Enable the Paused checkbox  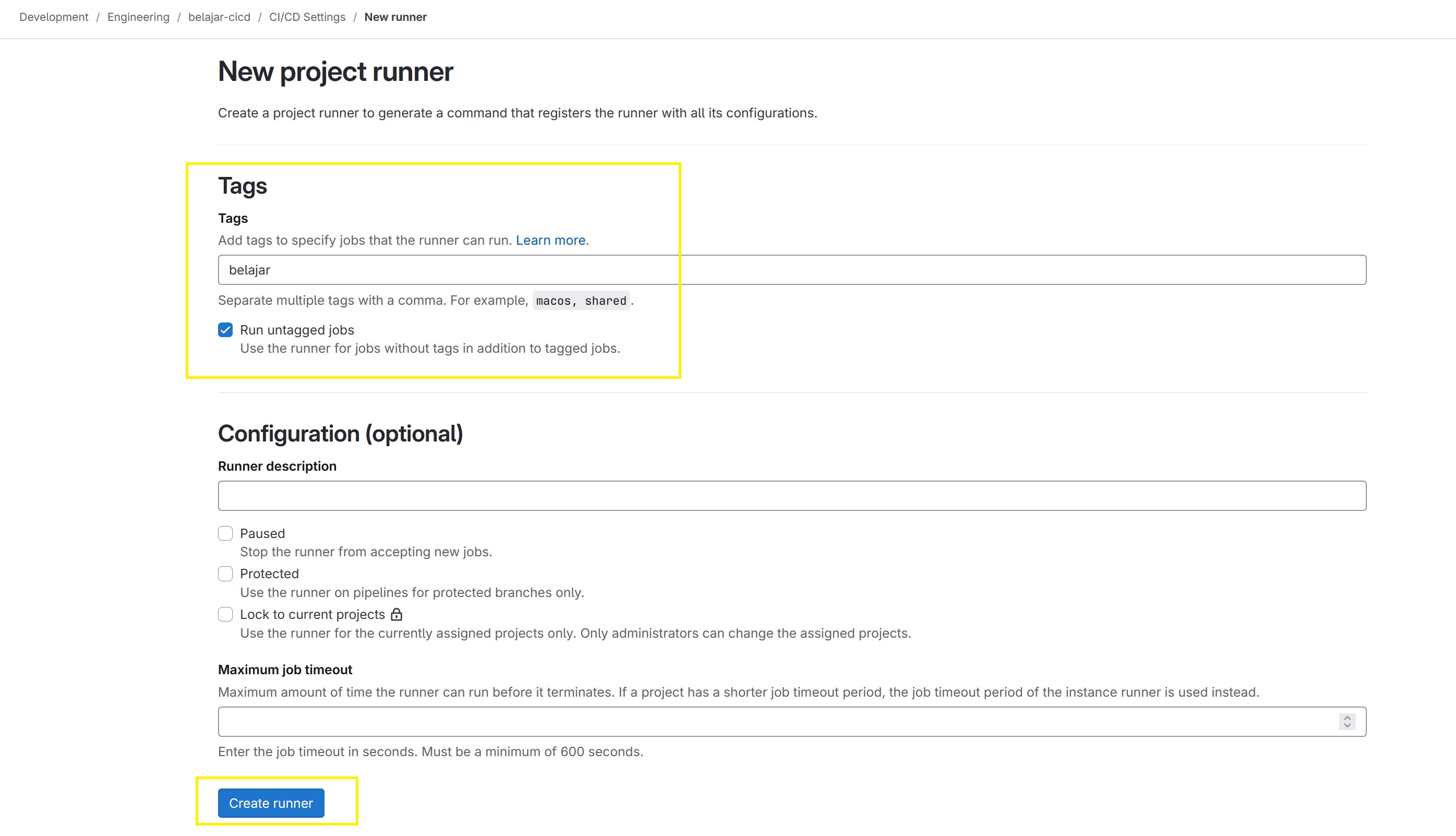point(225,533)
